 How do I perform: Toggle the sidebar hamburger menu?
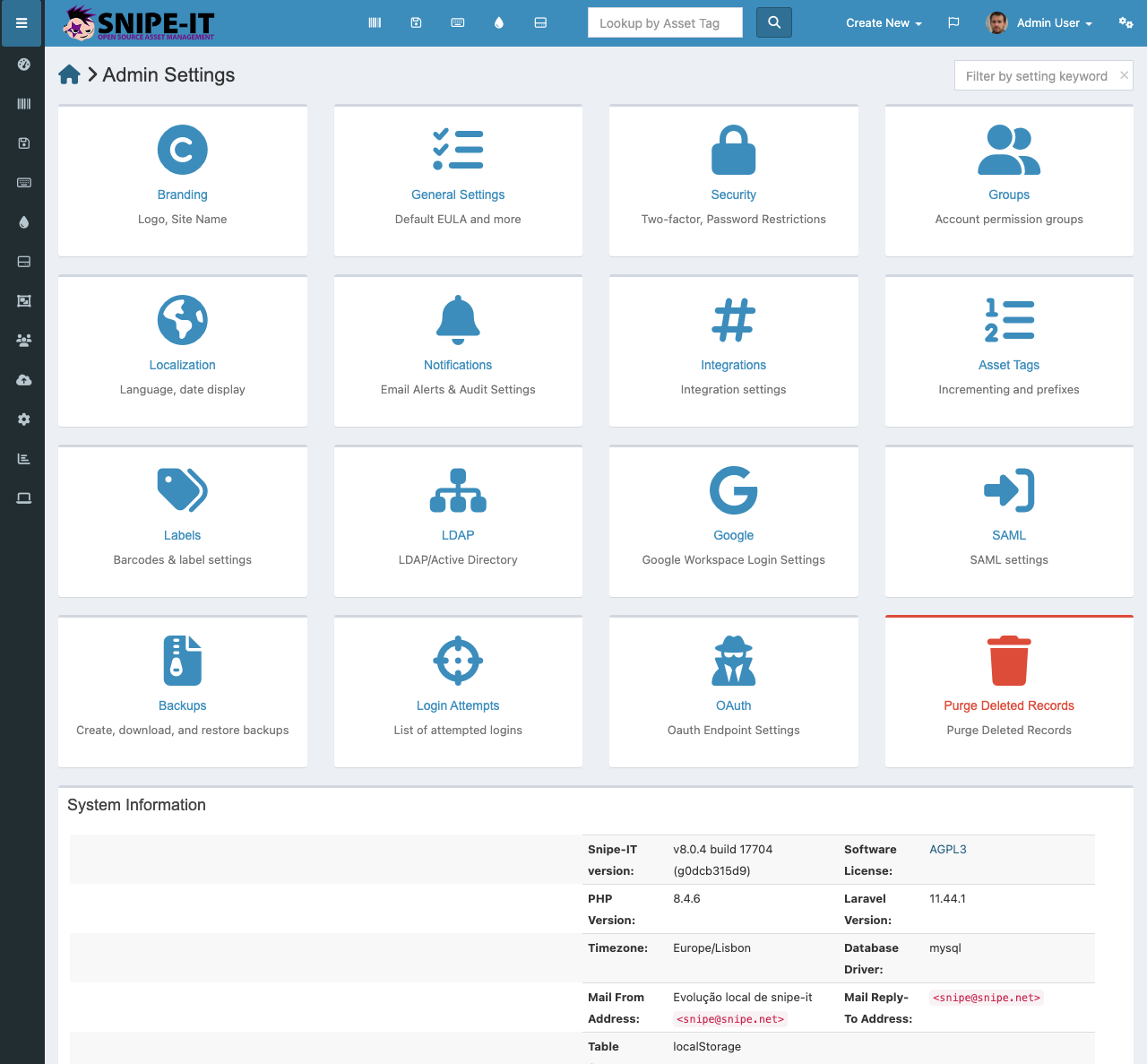(x=22, y=23)
